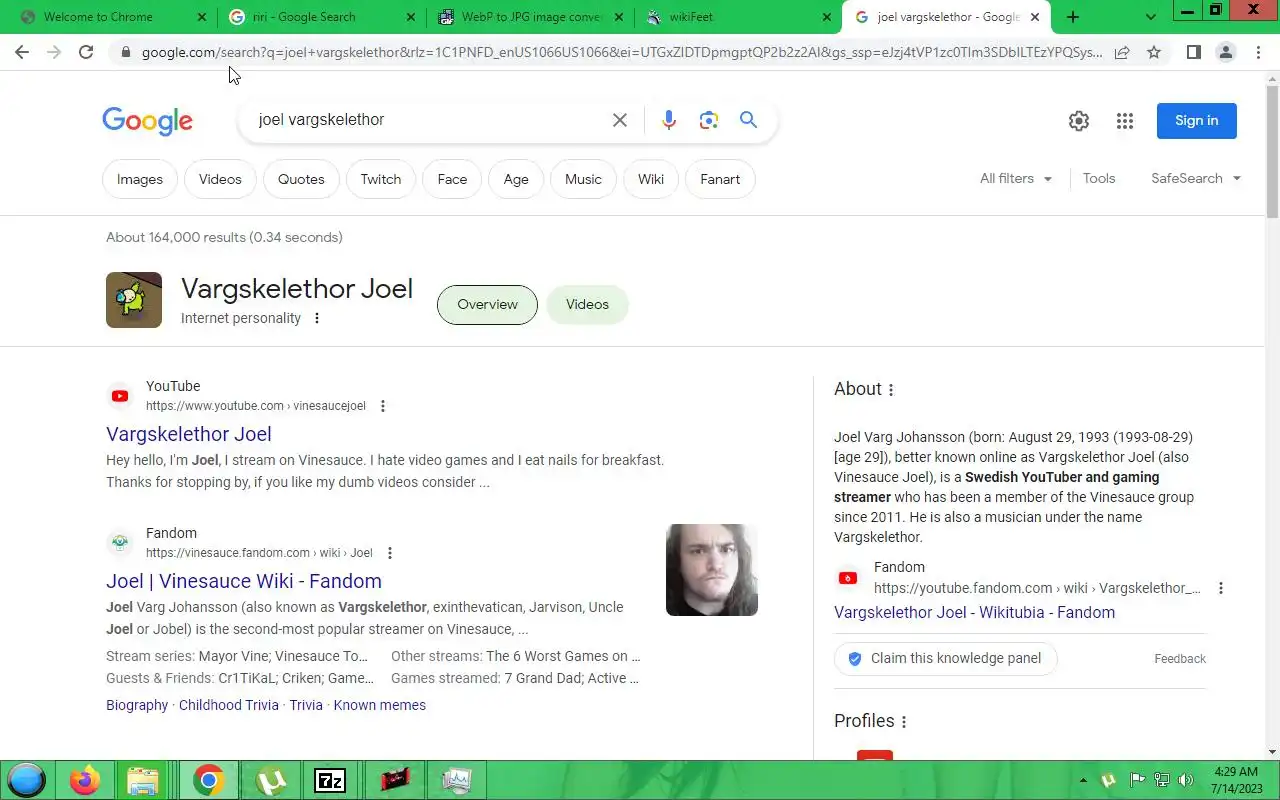Viewport: 1280px width, 800px height.
Task: Open Joel photo thumbnail in result
Action: (712, 570)
